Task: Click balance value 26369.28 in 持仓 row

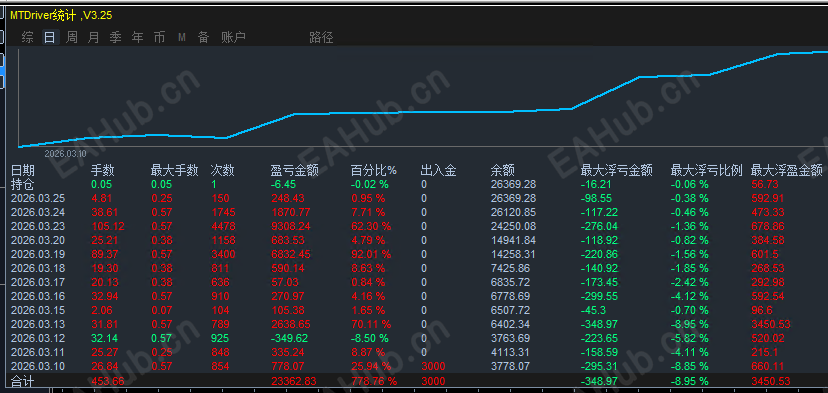Action: 513,184
